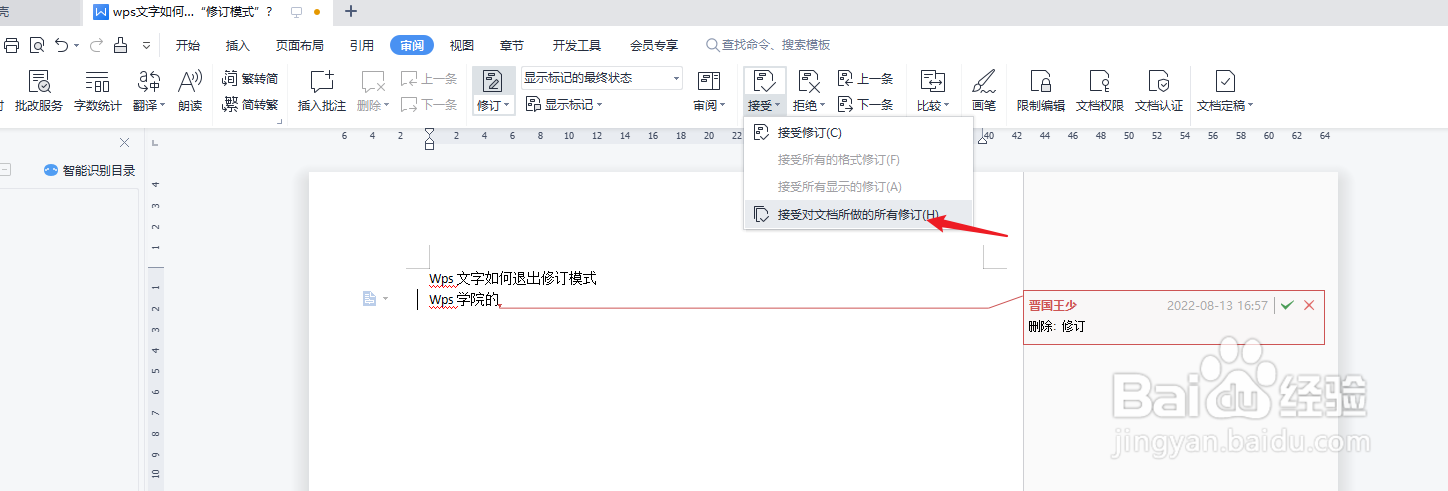Viewport: 1448px width, 491px height.
Task: Open the 引用 tab
Action: [x=362, y=45]
